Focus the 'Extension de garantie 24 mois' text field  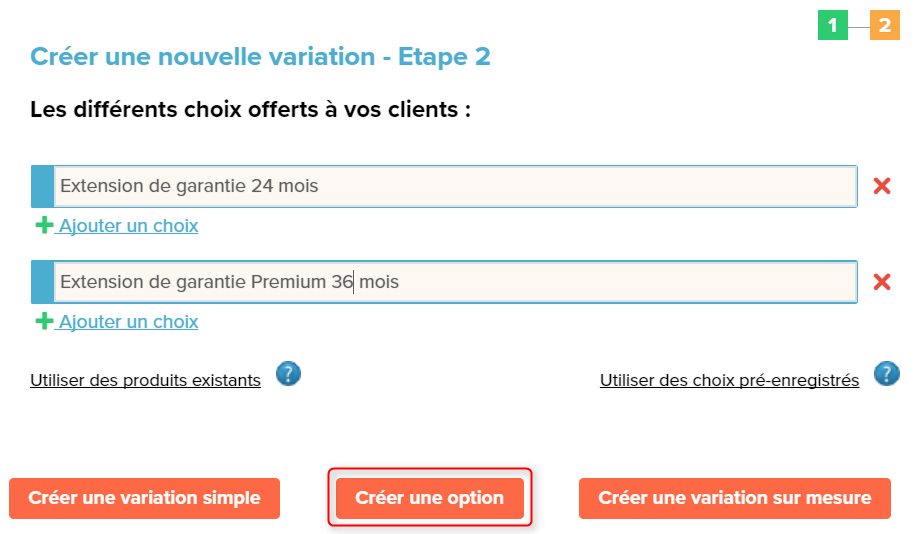click(x=455, y=186)
